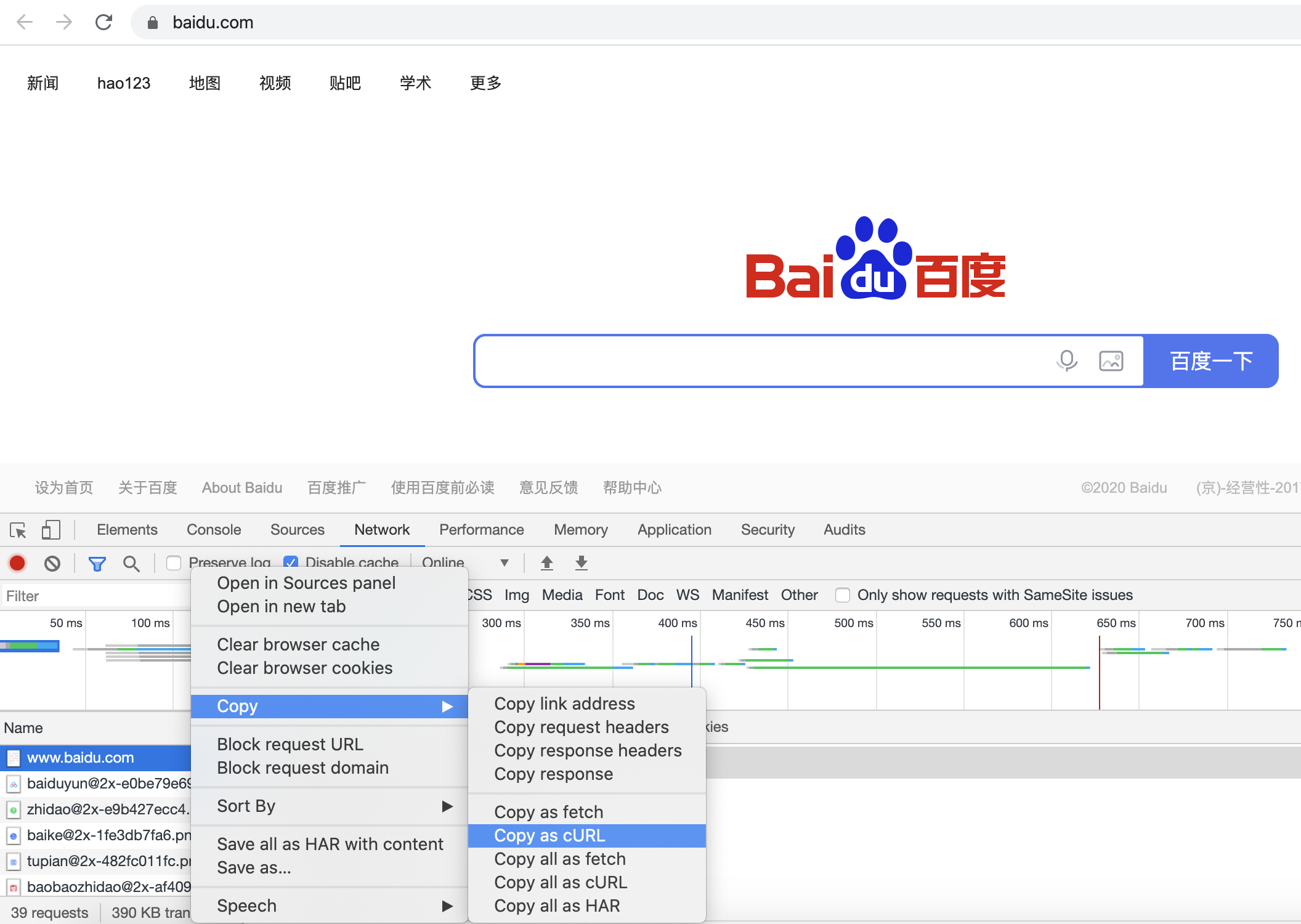
Task: Choose Clear browser cache
Action: click(330, 645)
